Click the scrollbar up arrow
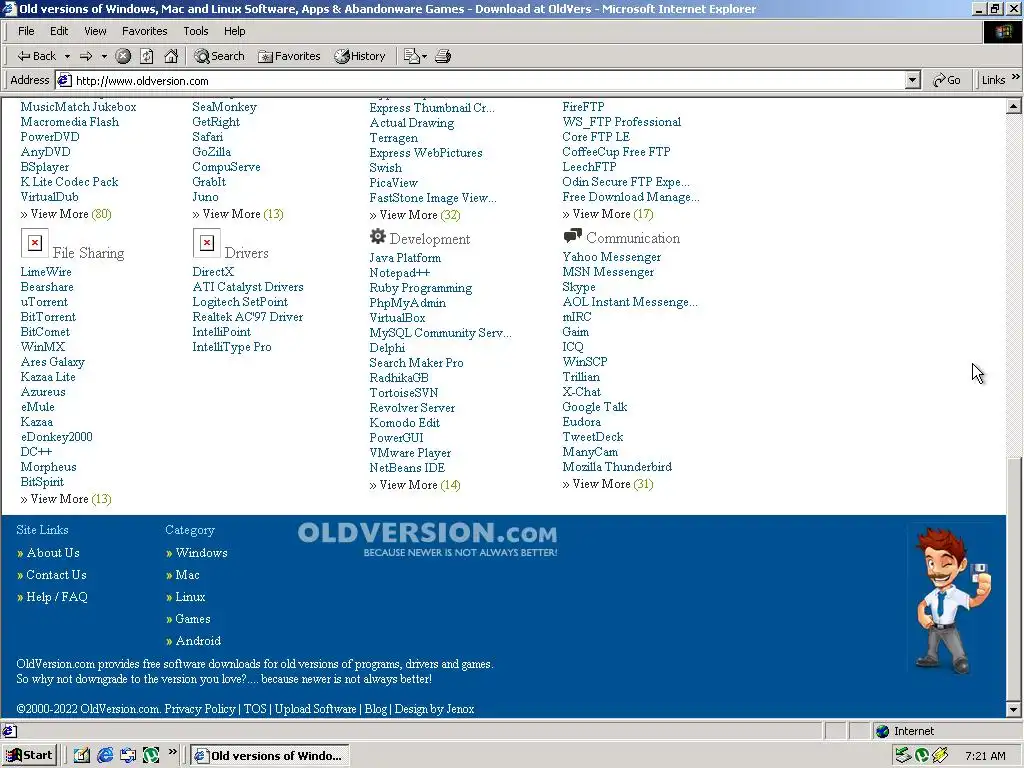 coord(1014,106)
